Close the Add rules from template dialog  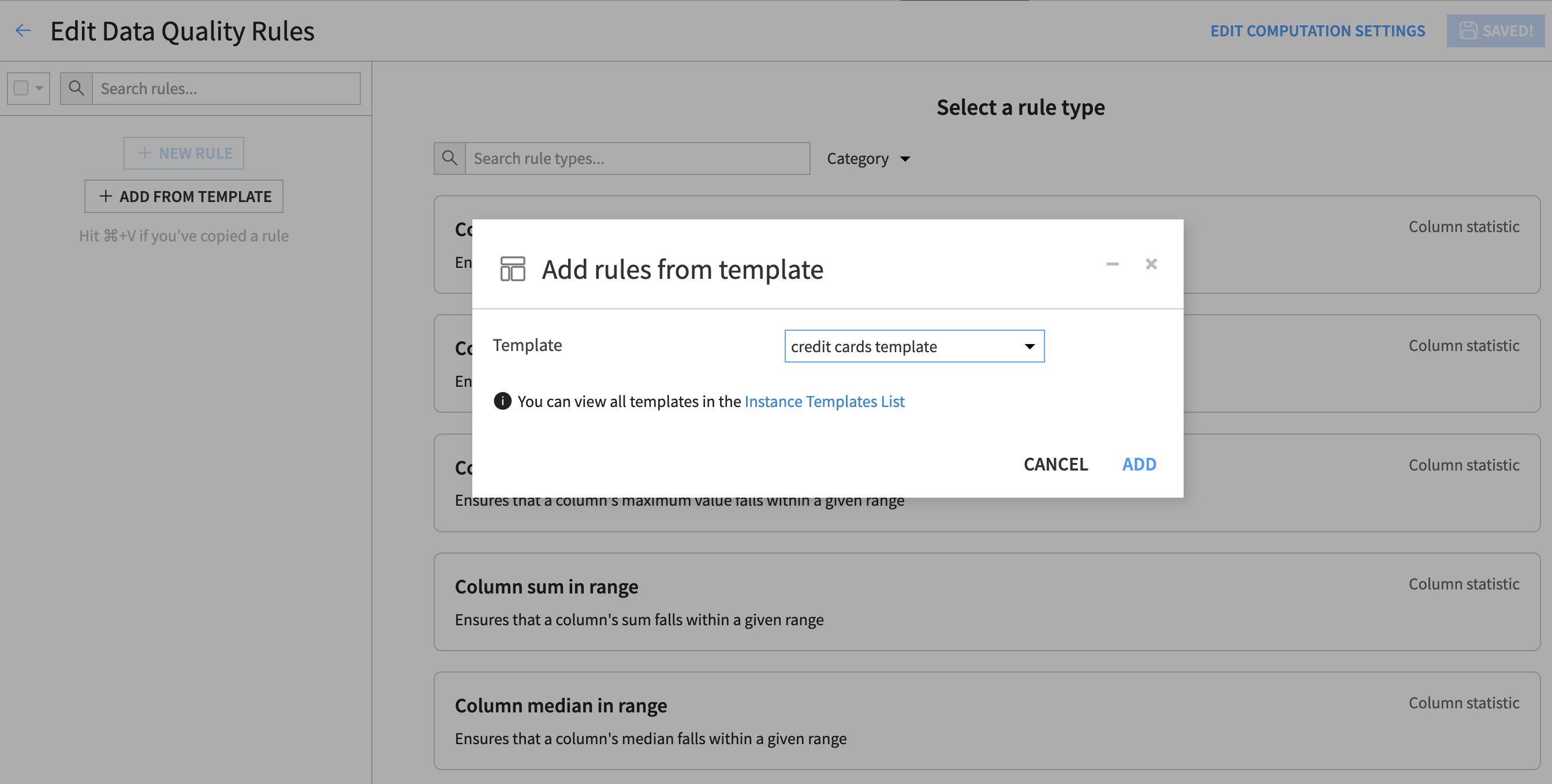pyautogui.click(x=1151, y=264)
